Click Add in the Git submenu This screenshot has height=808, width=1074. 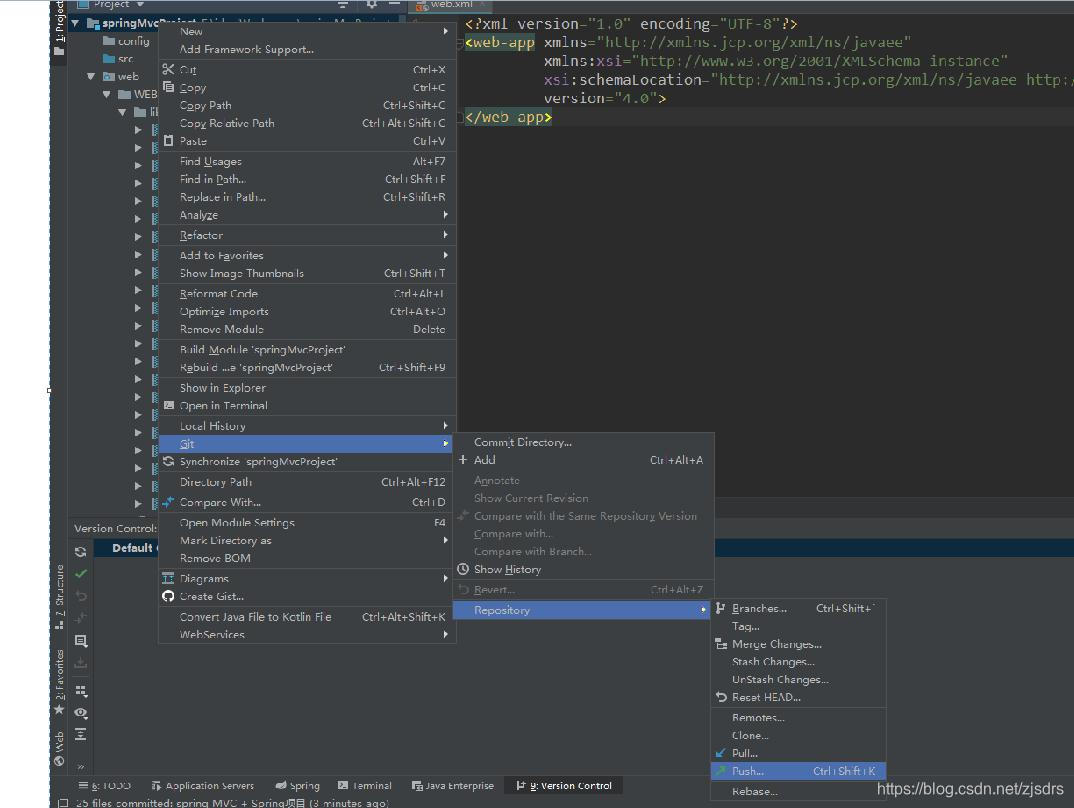[x=584, y=460]
